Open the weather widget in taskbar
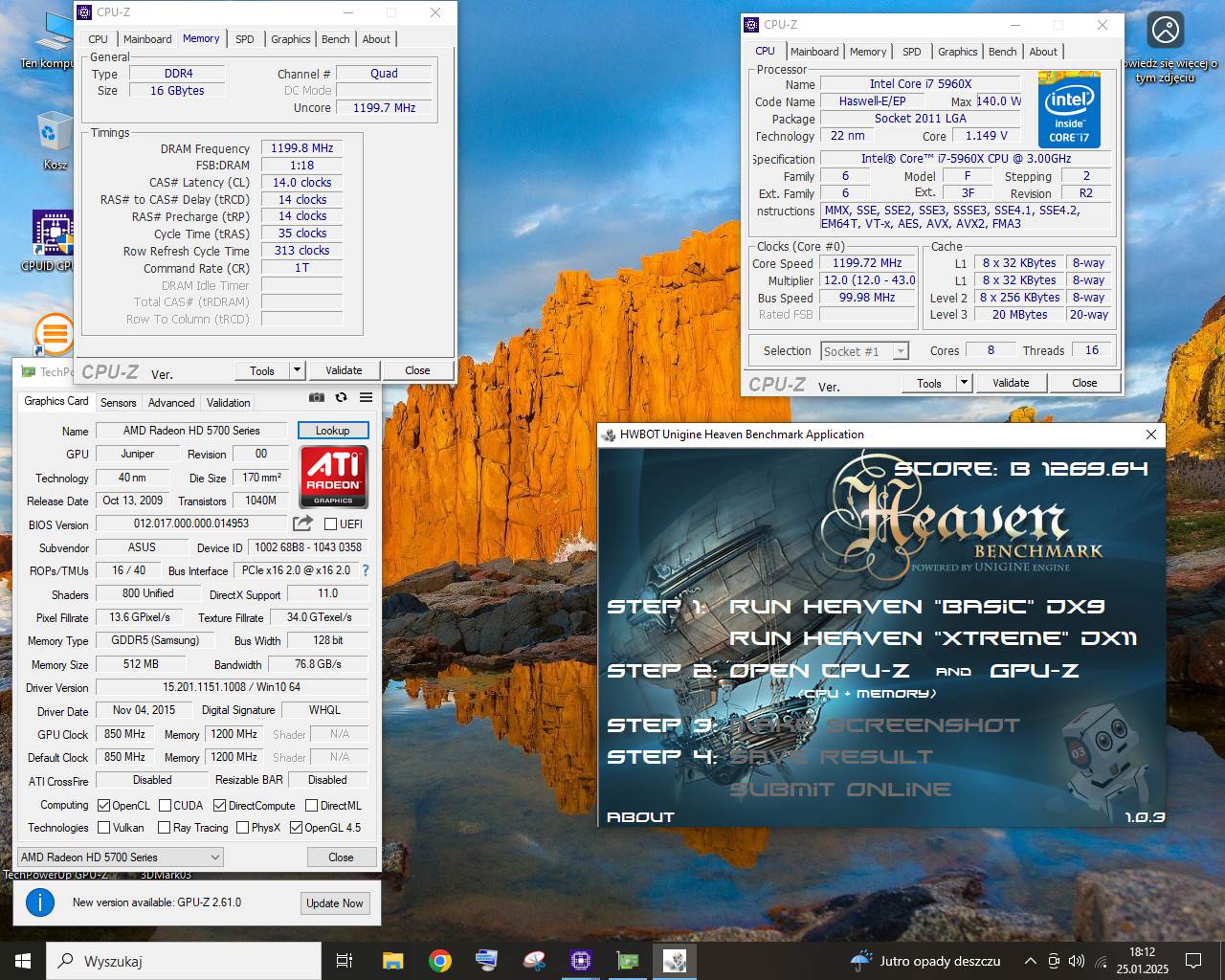1225x980 pixels. point(925,961)
